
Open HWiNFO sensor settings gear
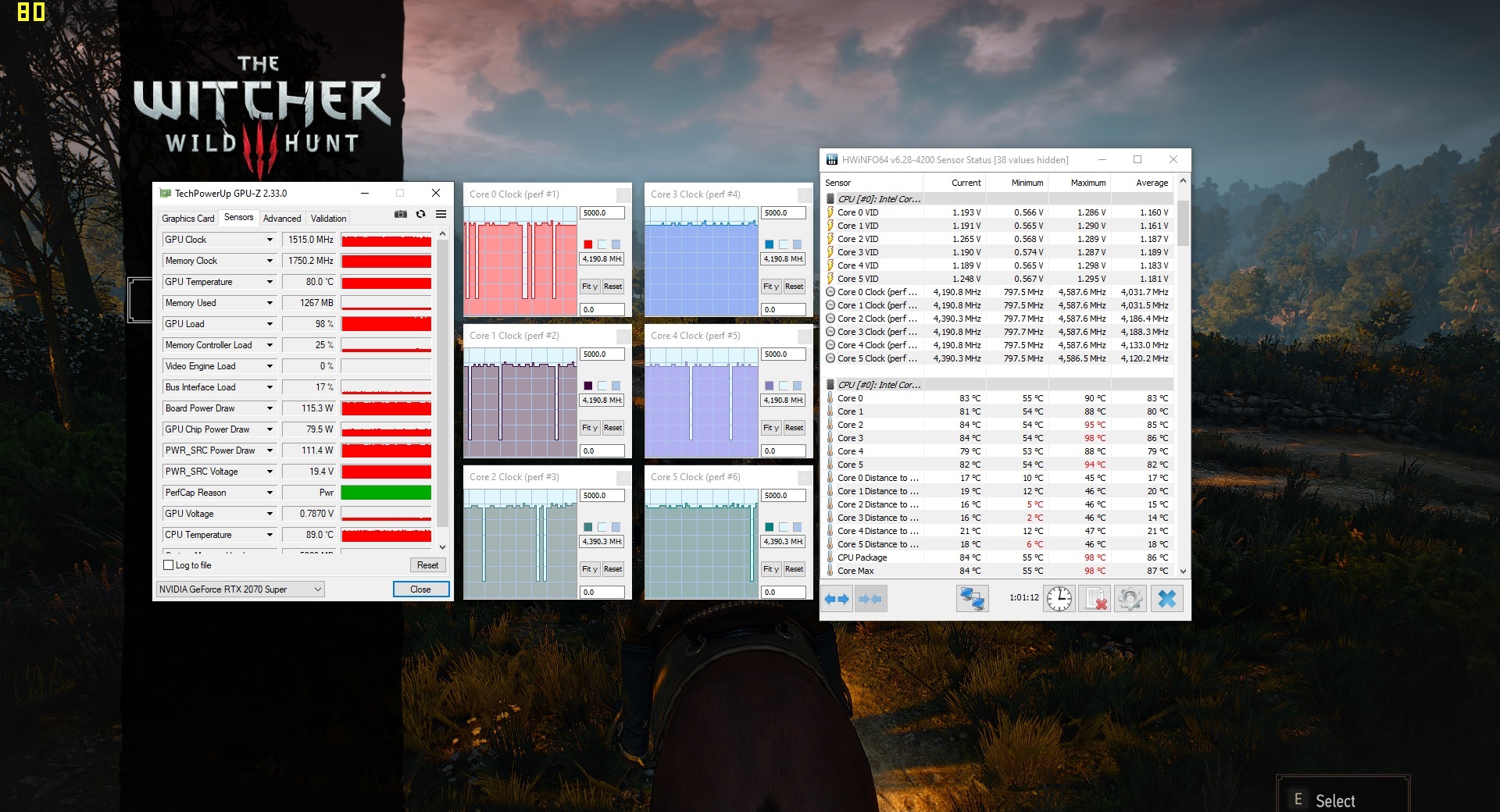[1130, 599]
